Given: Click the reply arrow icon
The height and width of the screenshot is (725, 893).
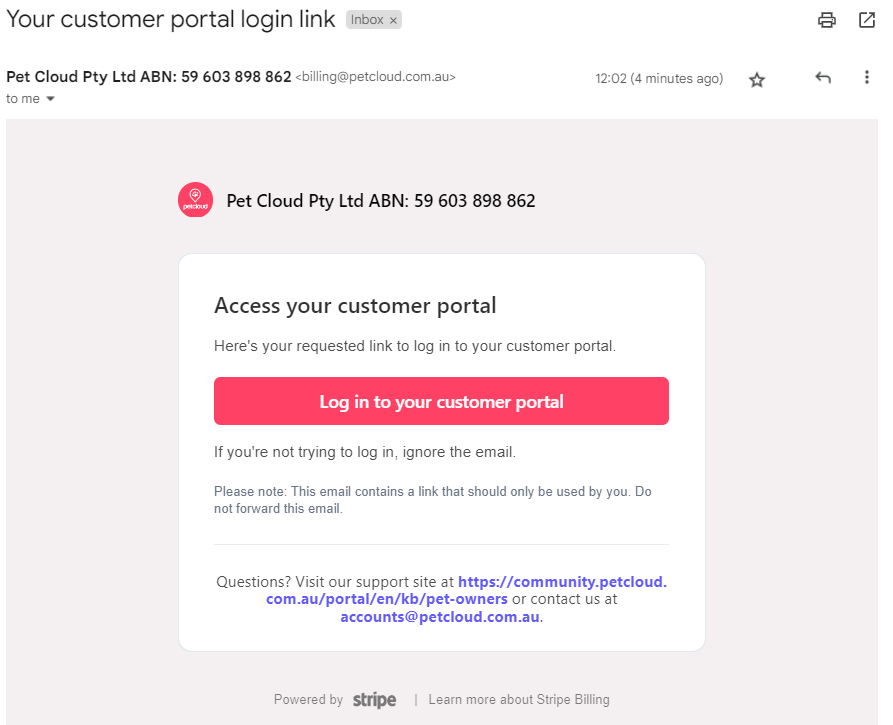Looking at the screenshot, I should point(822,77).
